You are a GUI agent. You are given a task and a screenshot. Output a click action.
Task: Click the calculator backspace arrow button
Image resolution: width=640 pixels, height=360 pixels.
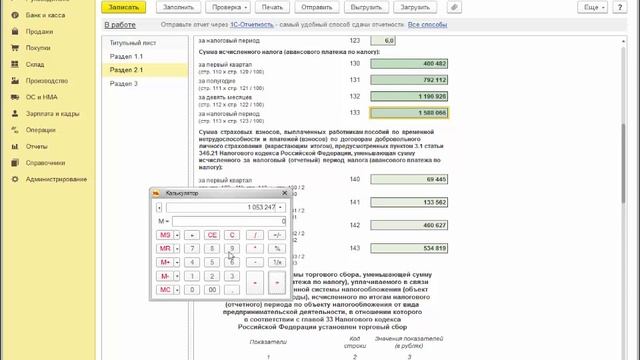pyautogui.click(x=192, y=235)
